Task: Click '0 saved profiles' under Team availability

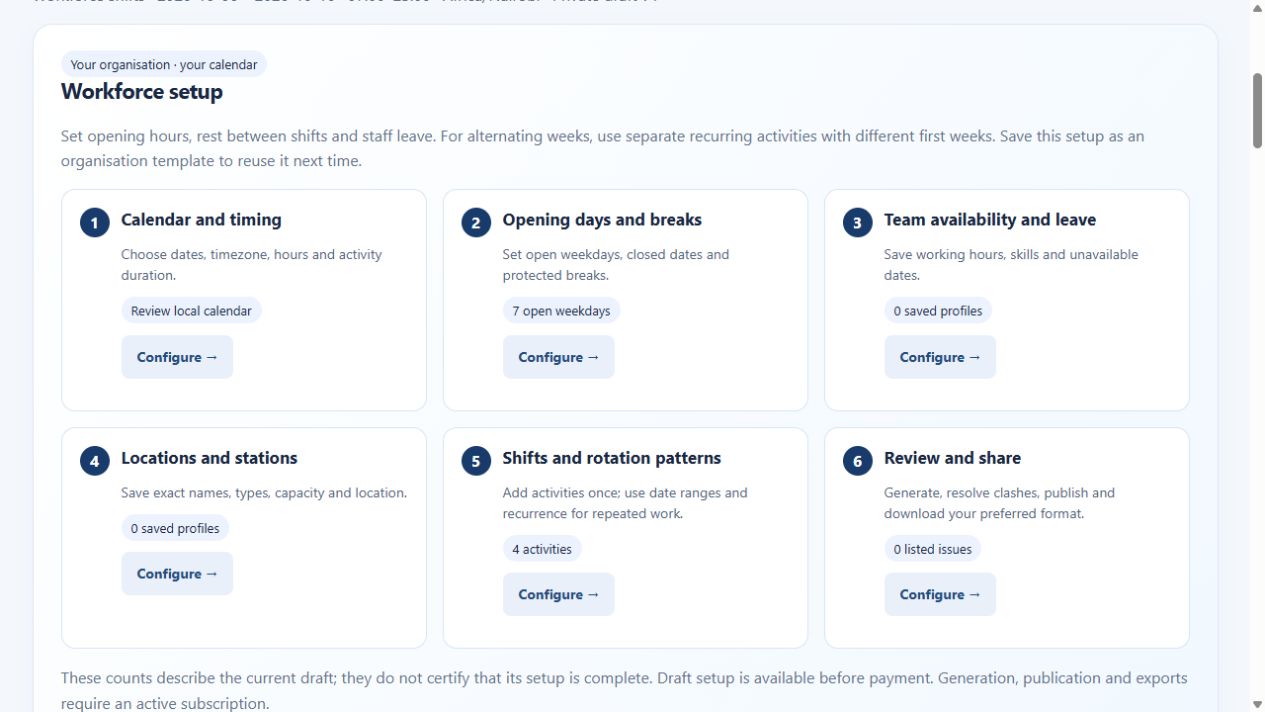Action: tap(938, 311)
